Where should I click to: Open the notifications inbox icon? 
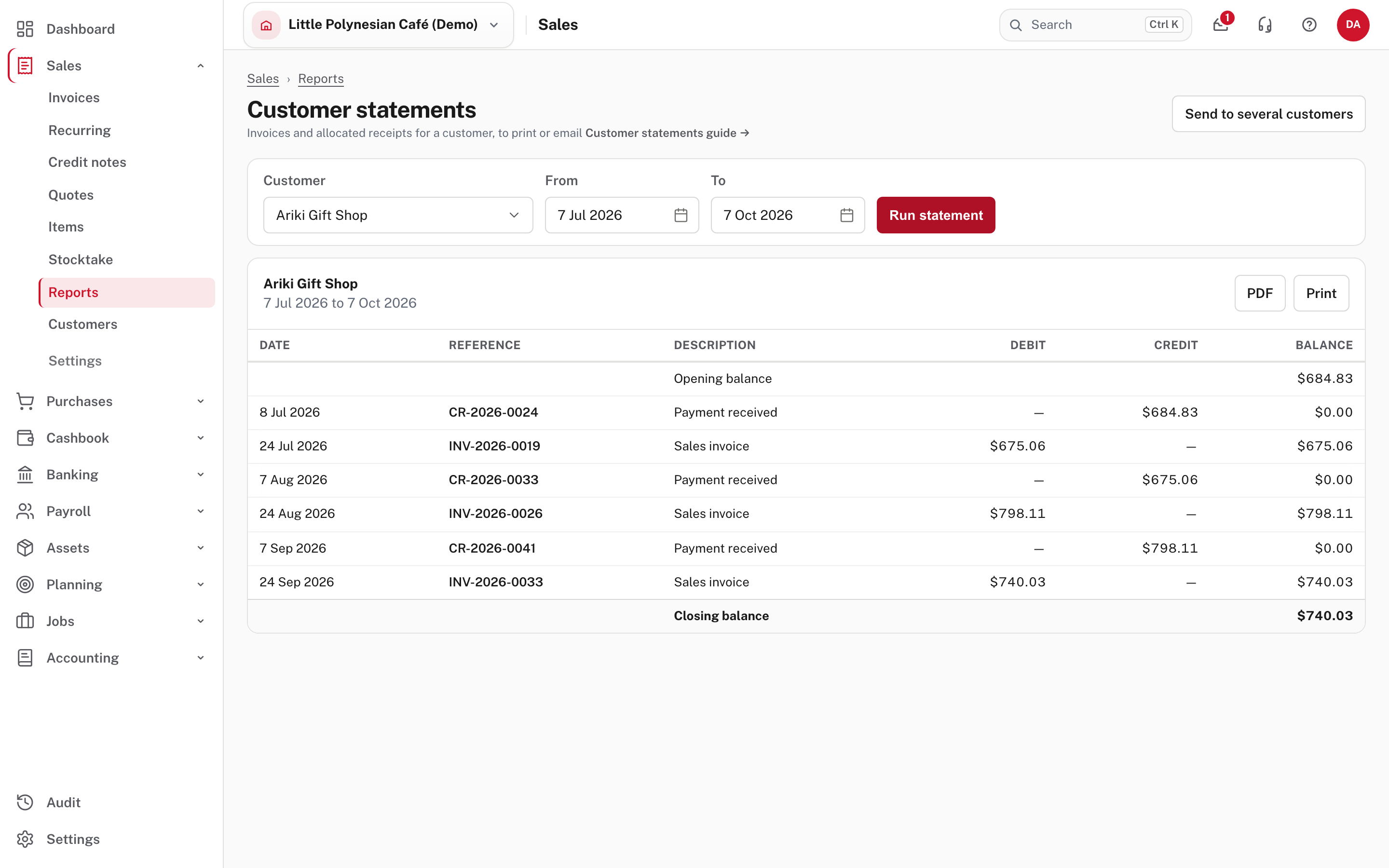point(1221,25)
